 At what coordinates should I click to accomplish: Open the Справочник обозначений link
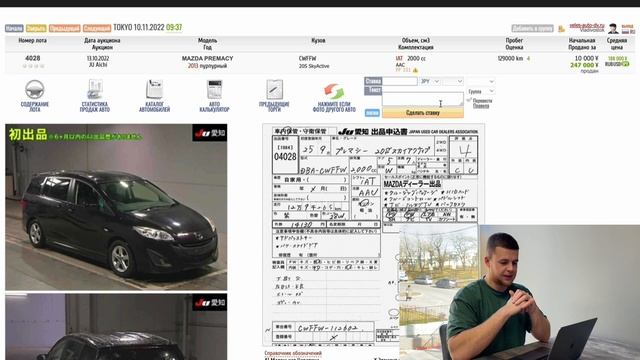[293, 353]
